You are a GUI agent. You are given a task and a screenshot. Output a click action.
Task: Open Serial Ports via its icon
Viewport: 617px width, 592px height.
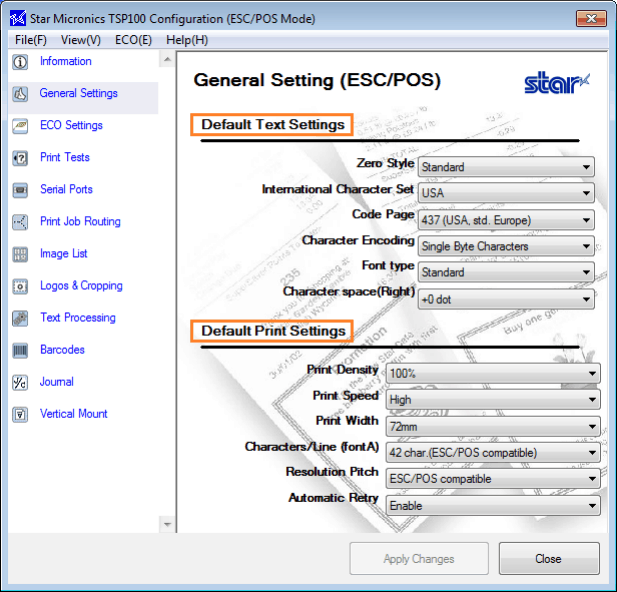tap(19, 190)
